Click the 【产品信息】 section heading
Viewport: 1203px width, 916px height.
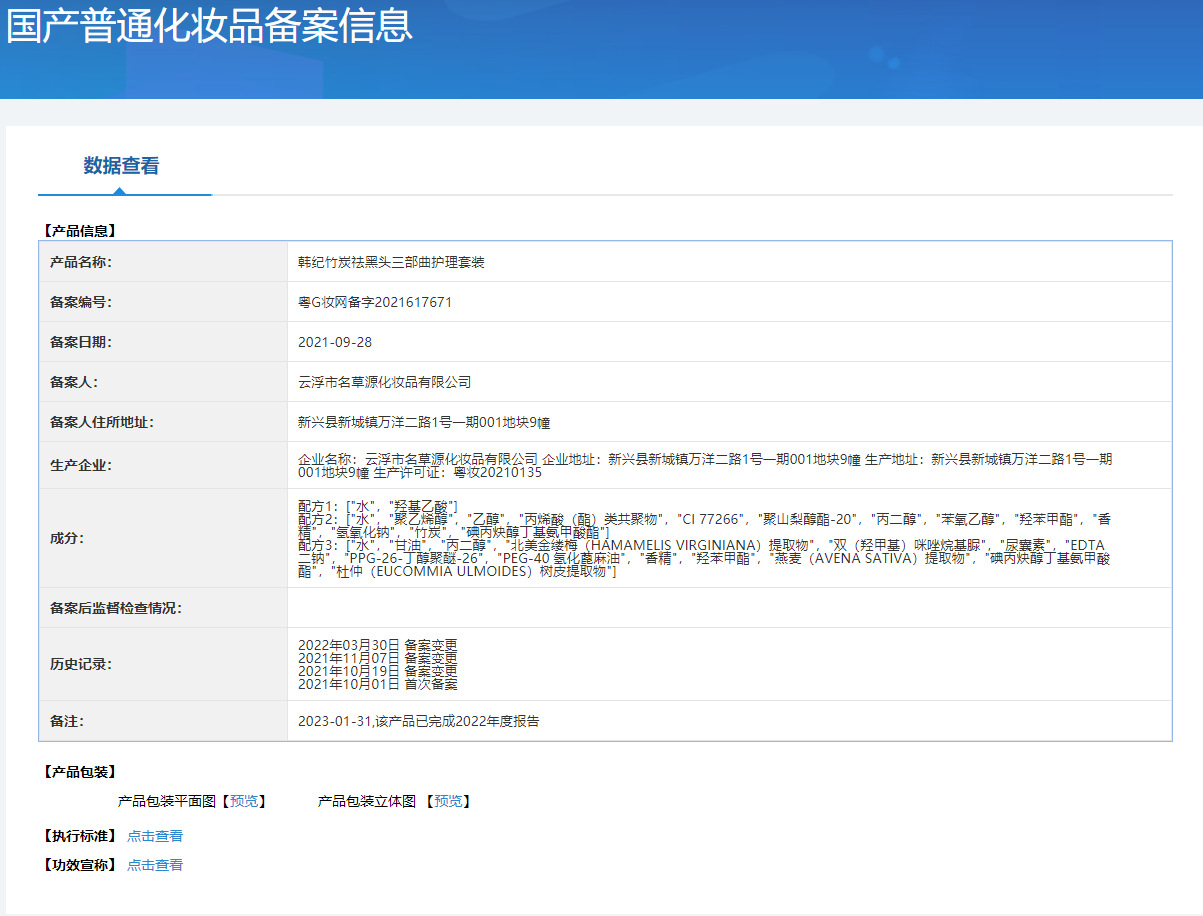[80, 231]
